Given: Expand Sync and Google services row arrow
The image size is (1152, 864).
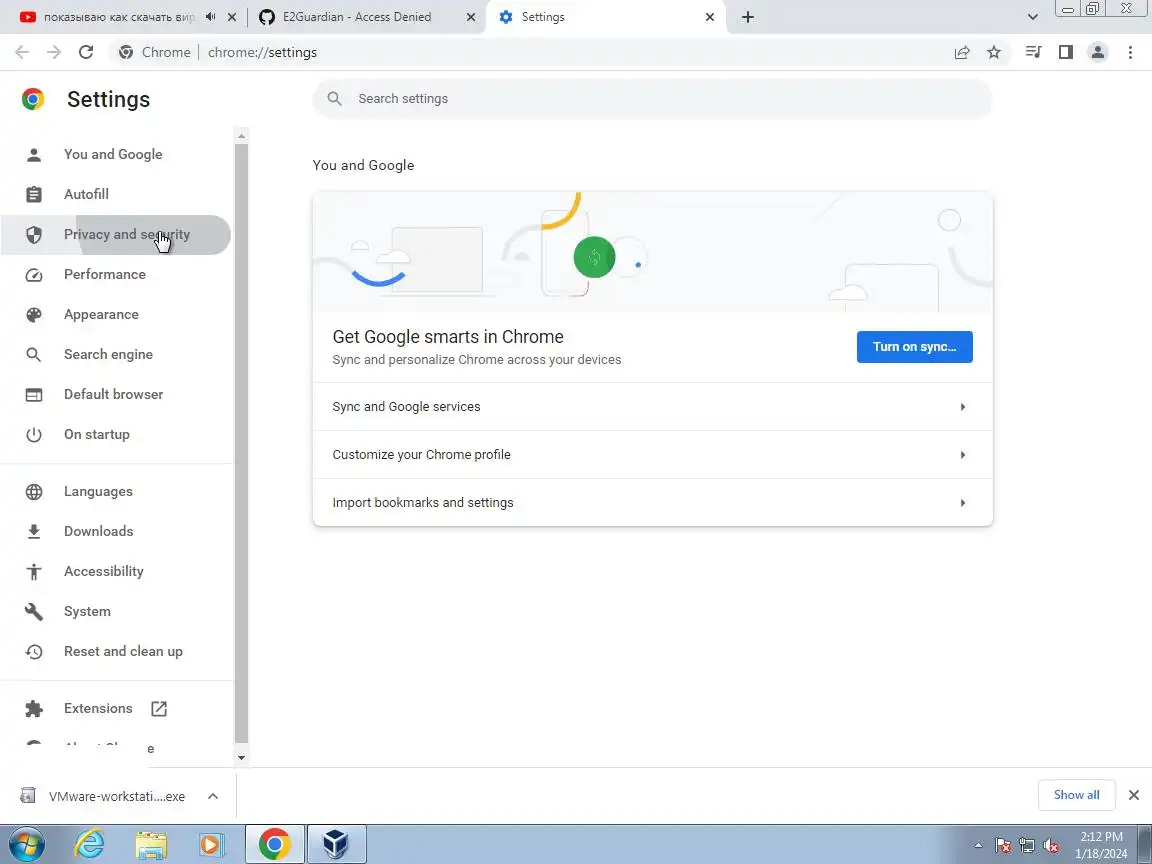Looking at the screenshot, I should [x=962, y=407].
